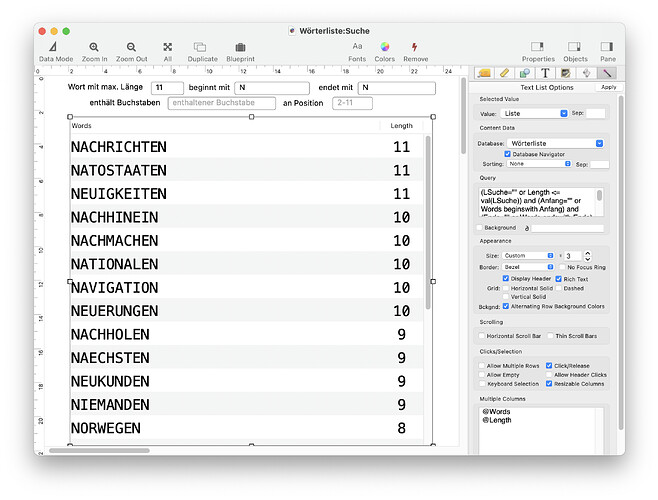Click the Apply button

point(608,87)
